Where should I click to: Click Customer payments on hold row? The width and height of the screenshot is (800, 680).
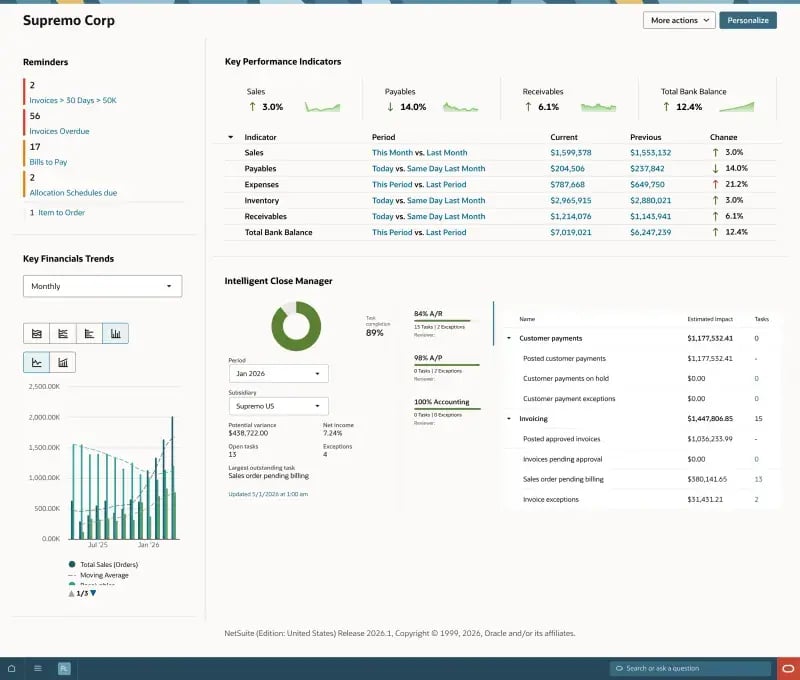pos(642,379)
